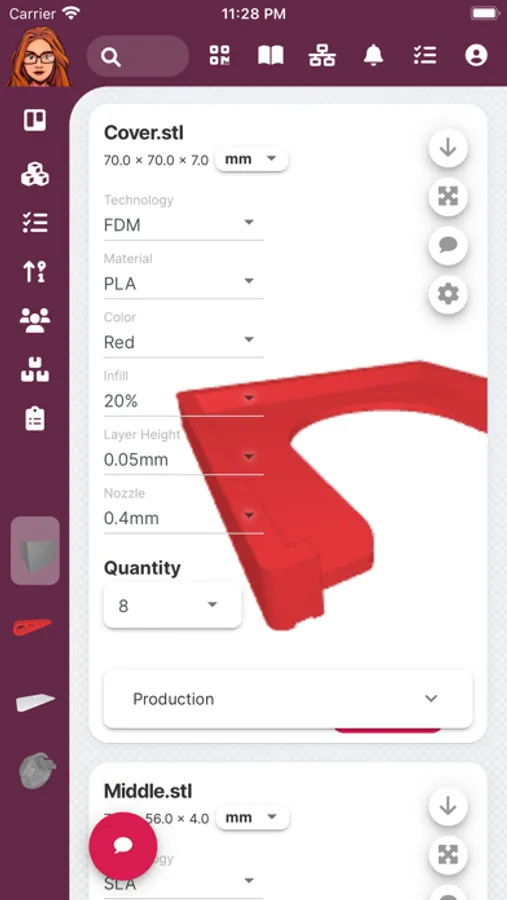The image size is (507, 900).
Task: Open the Technology FDM dropdown
Action: [183, 224]
